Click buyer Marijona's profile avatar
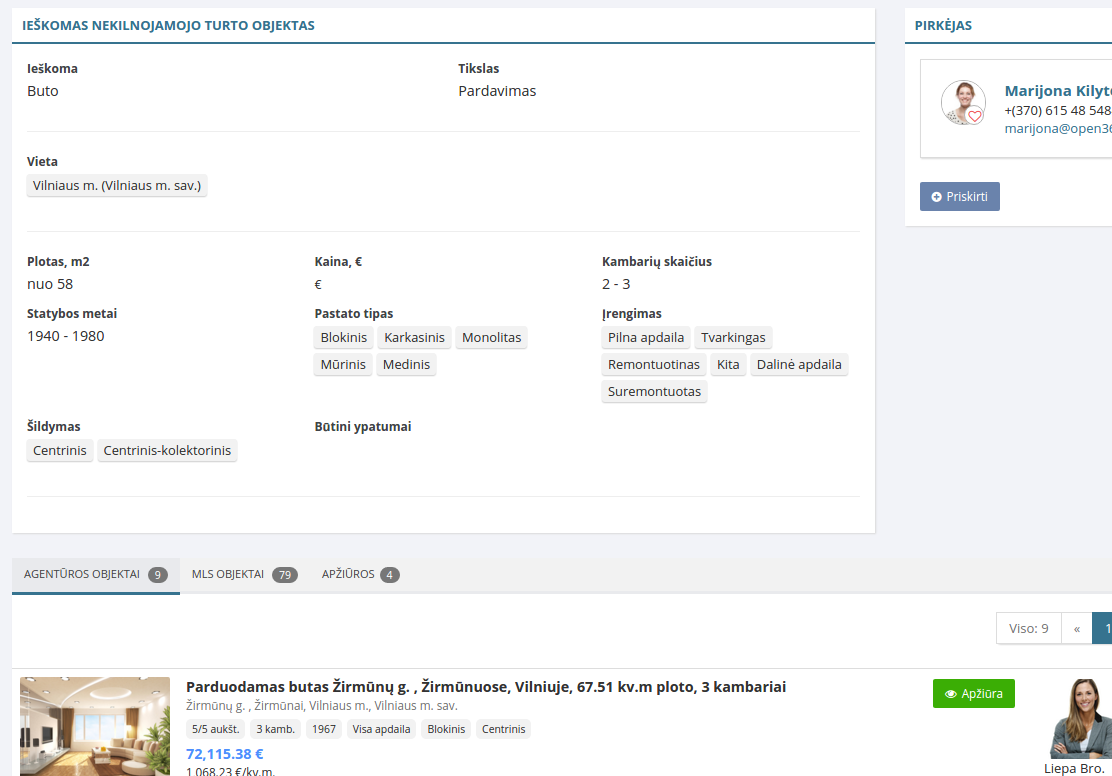Image resolution: width=1112 pixels, height=776 pixels. click(962, 102)
